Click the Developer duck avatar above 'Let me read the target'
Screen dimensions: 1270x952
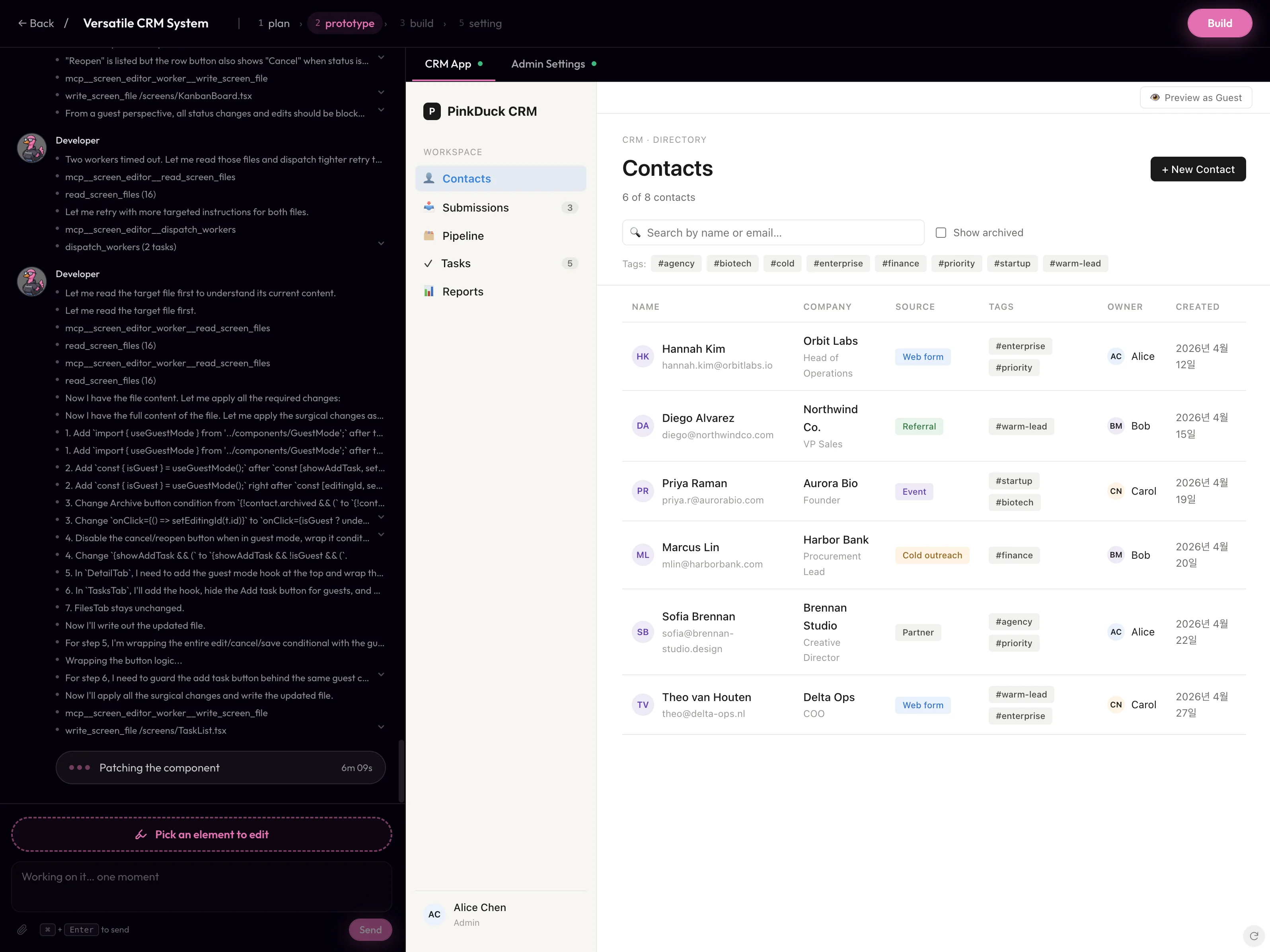[31, 282]
